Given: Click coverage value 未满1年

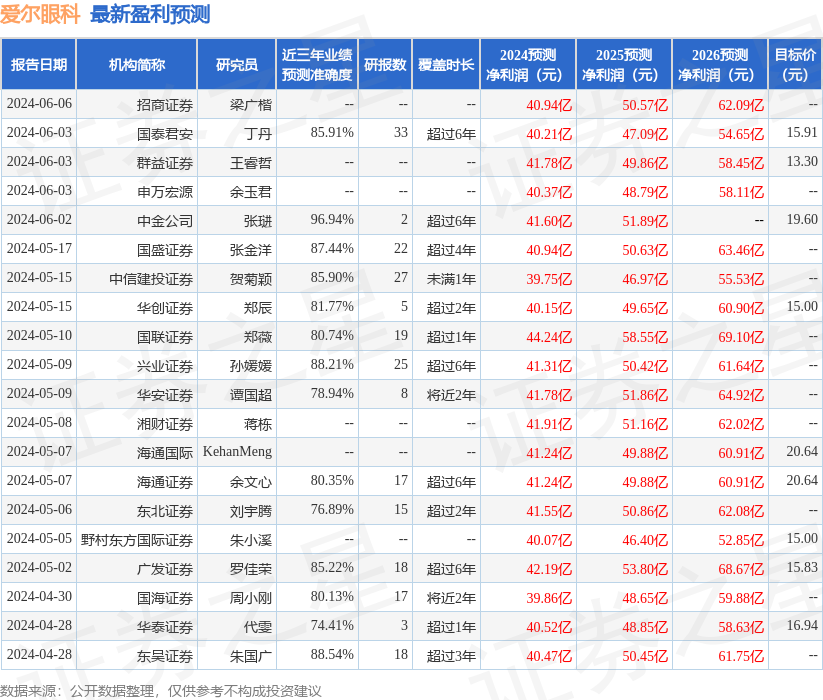Looking at the screenshot, I should [x=451, y=279].
